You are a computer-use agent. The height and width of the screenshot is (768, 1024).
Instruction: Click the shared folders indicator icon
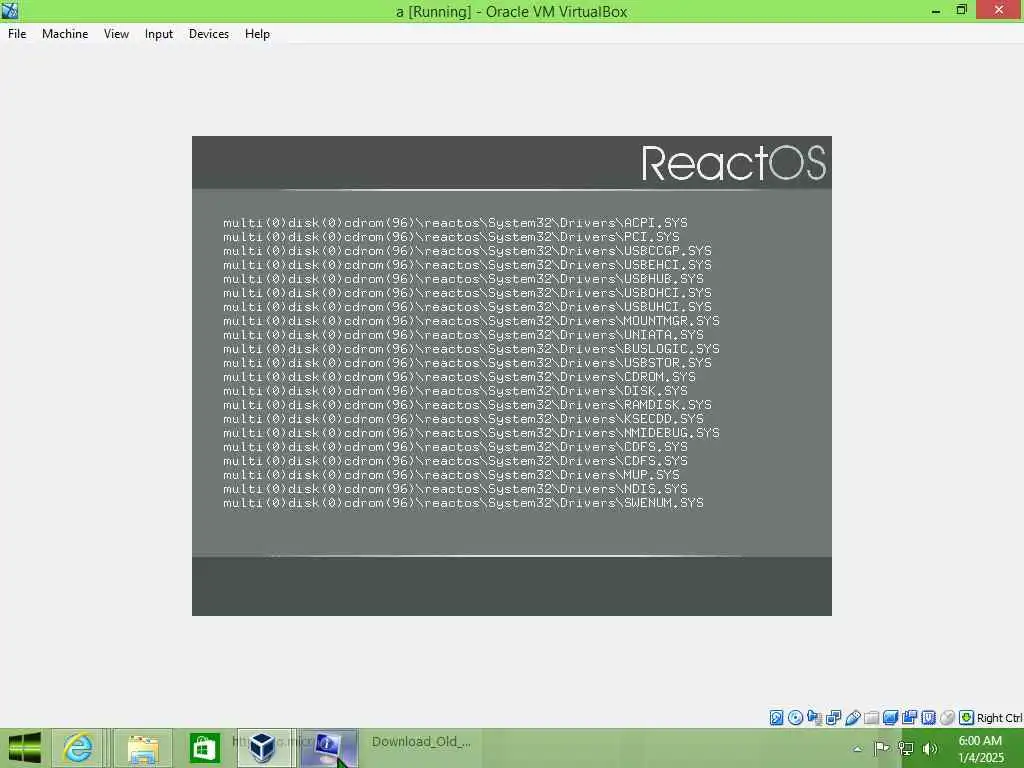point(871,718)
